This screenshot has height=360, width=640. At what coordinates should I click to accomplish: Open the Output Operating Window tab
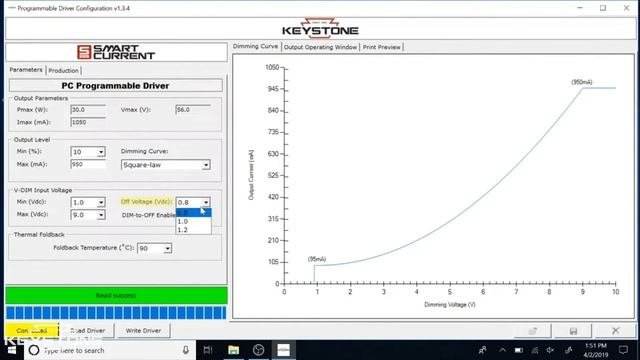pos(320,47)
